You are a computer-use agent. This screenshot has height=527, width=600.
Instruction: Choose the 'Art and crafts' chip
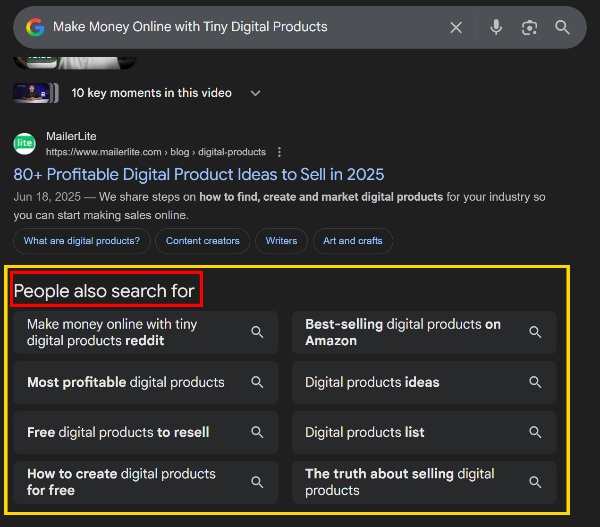(353, 241)
